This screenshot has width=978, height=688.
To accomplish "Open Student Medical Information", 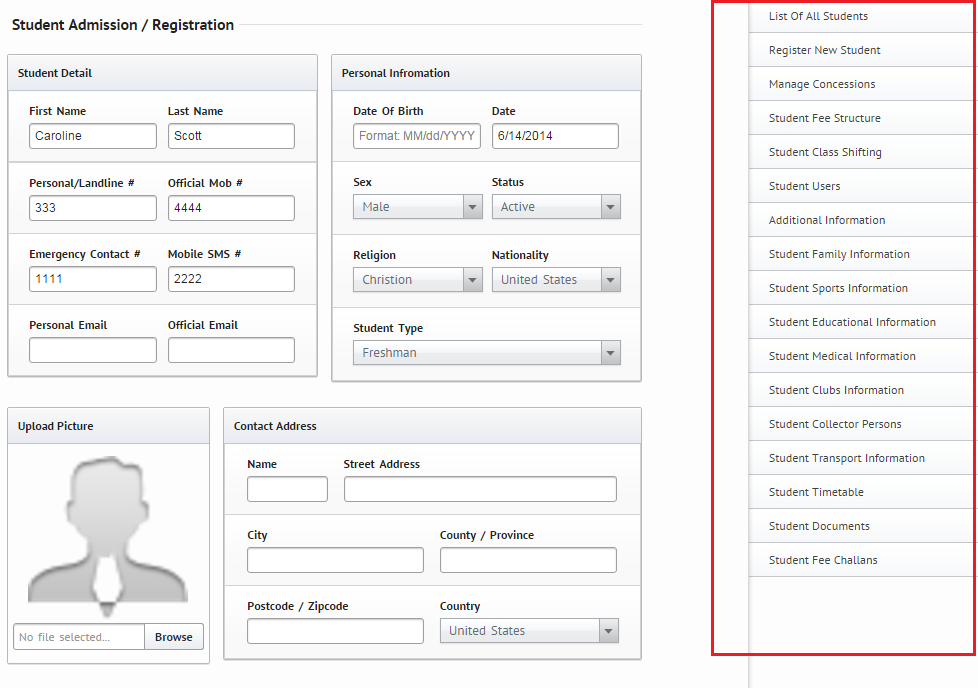I will pyautogui.click(x=841, y=356).
